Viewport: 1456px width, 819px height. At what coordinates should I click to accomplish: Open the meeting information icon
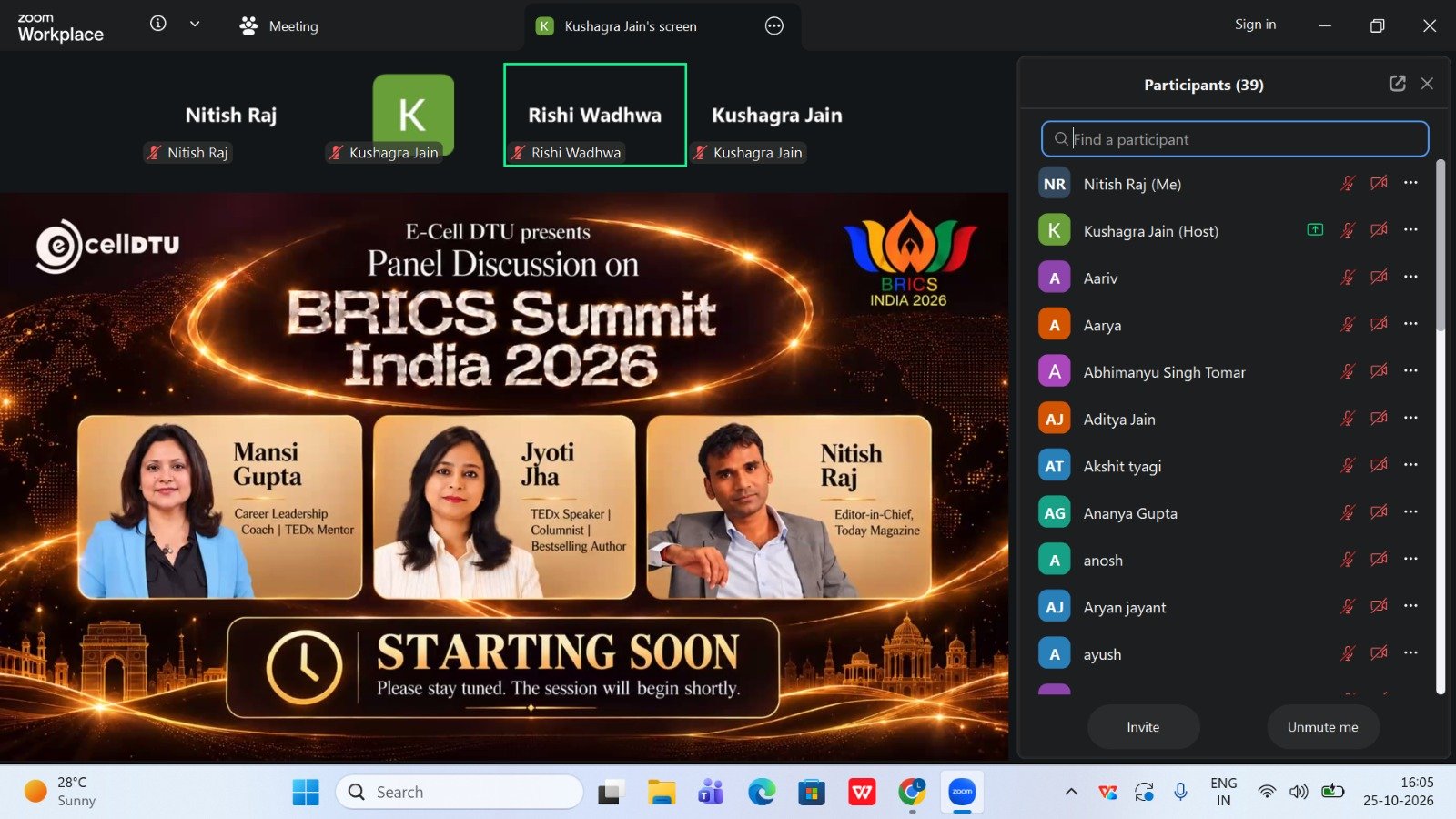click(x=158, y=24)
